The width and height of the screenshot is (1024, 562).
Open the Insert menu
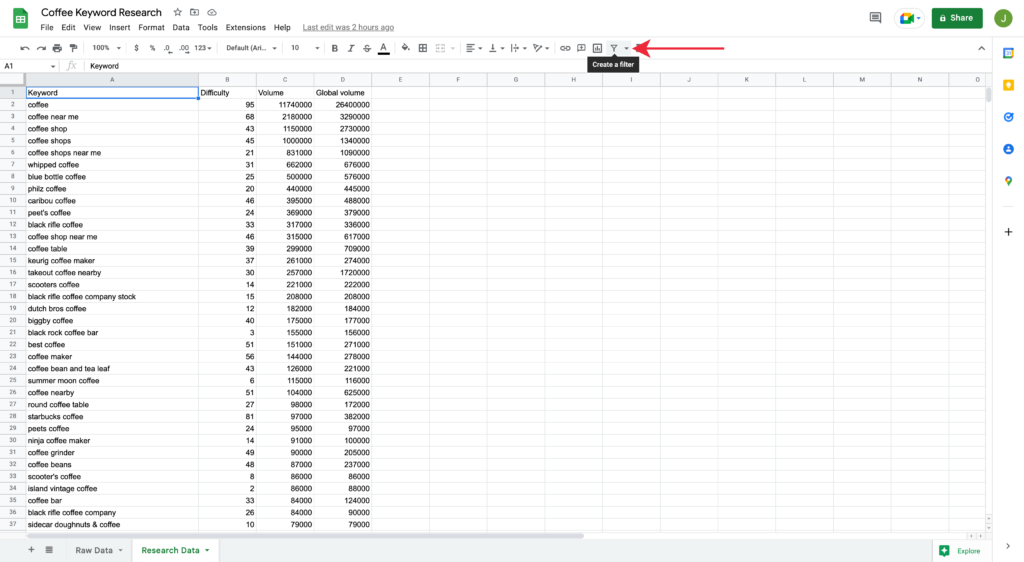coord(120,27)
